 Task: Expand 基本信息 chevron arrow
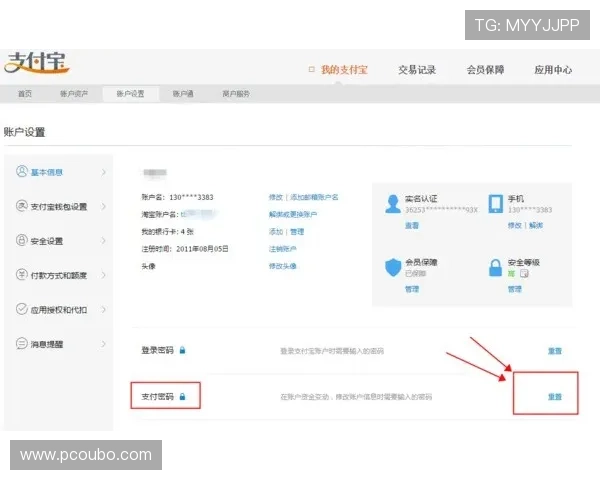click(x=103, y=172)
